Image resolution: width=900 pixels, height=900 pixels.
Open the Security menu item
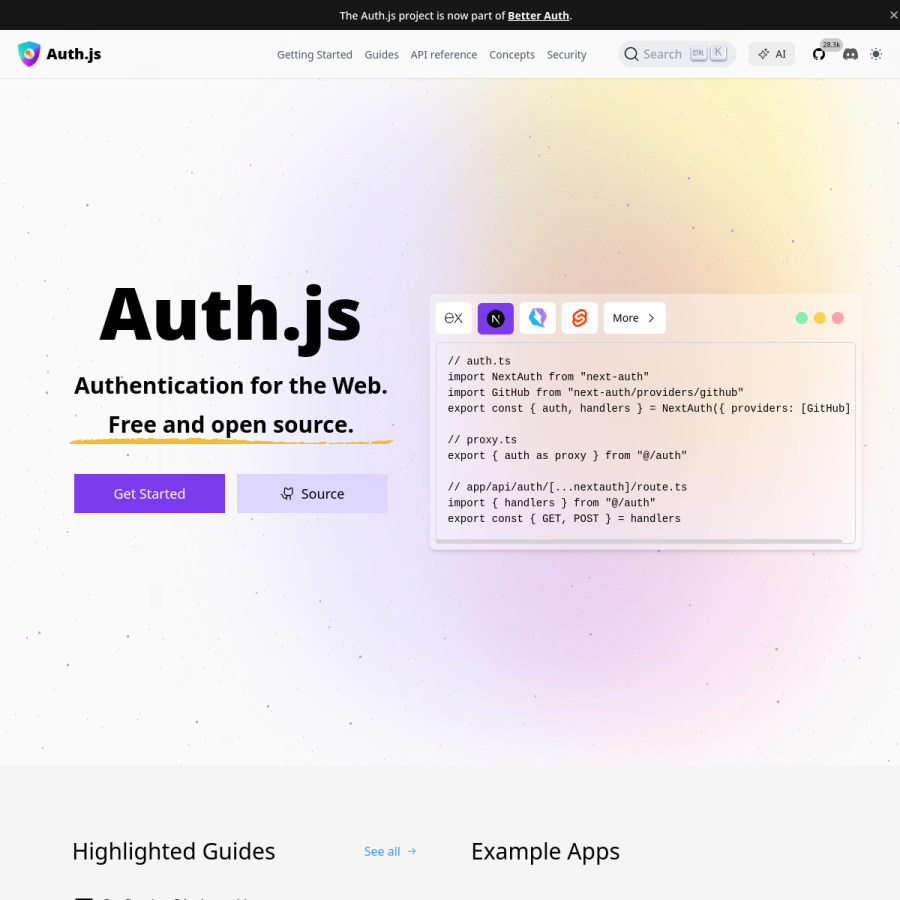(566, 55)
